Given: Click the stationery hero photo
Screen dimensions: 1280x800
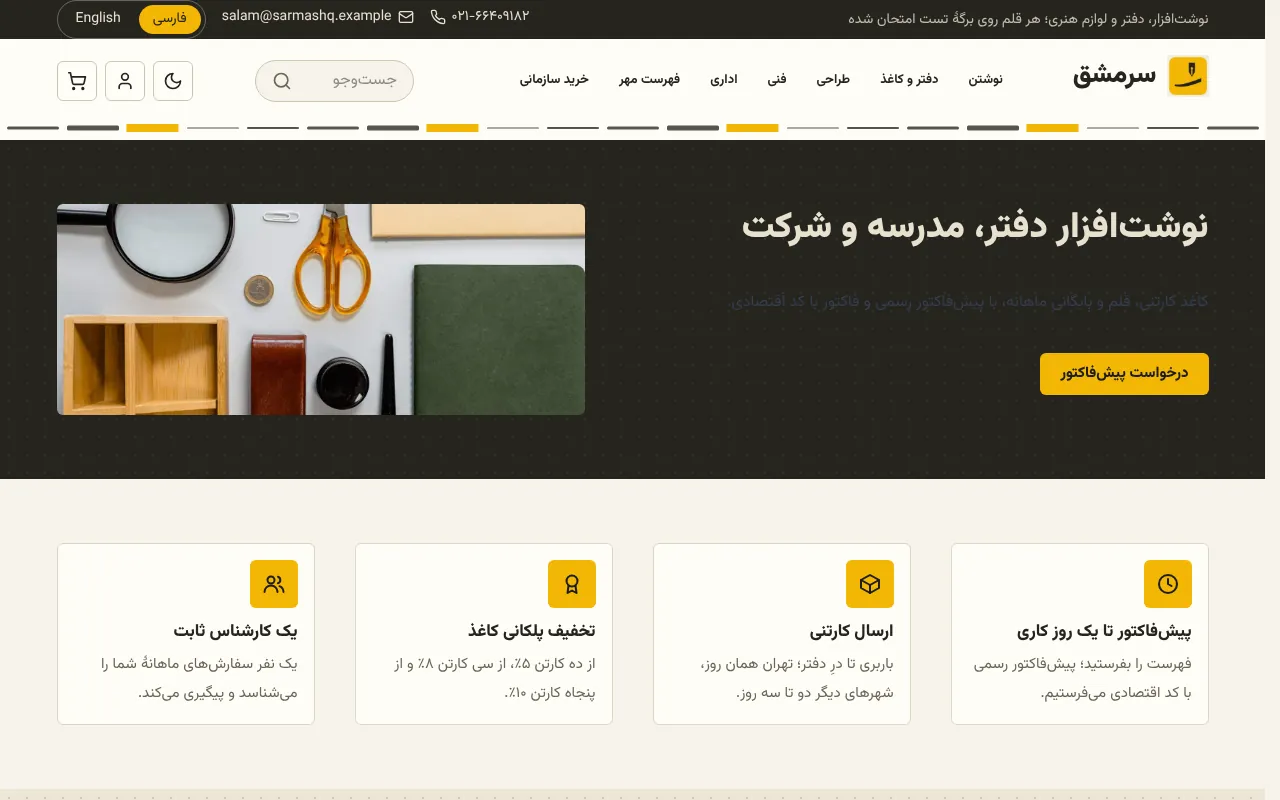Looking at the screenshot, I should pos(321,309).
